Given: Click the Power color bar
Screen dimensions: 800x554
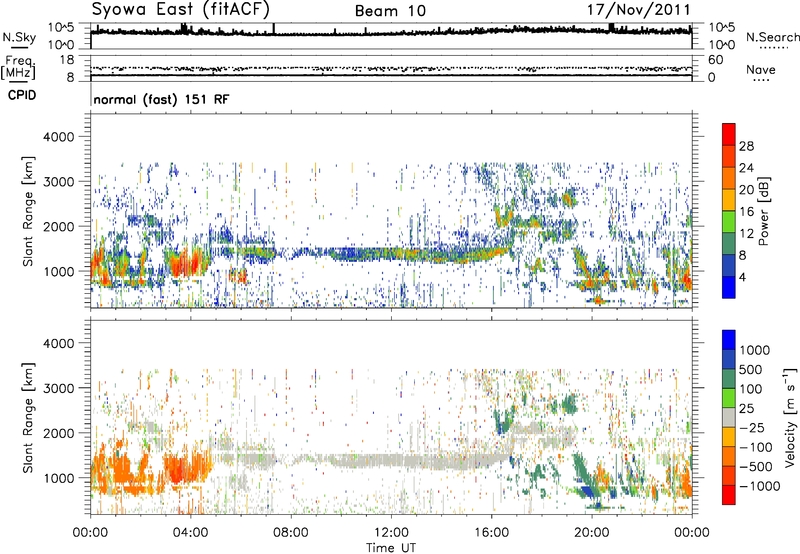Looking at the screenshot, I should click(729, 211).
